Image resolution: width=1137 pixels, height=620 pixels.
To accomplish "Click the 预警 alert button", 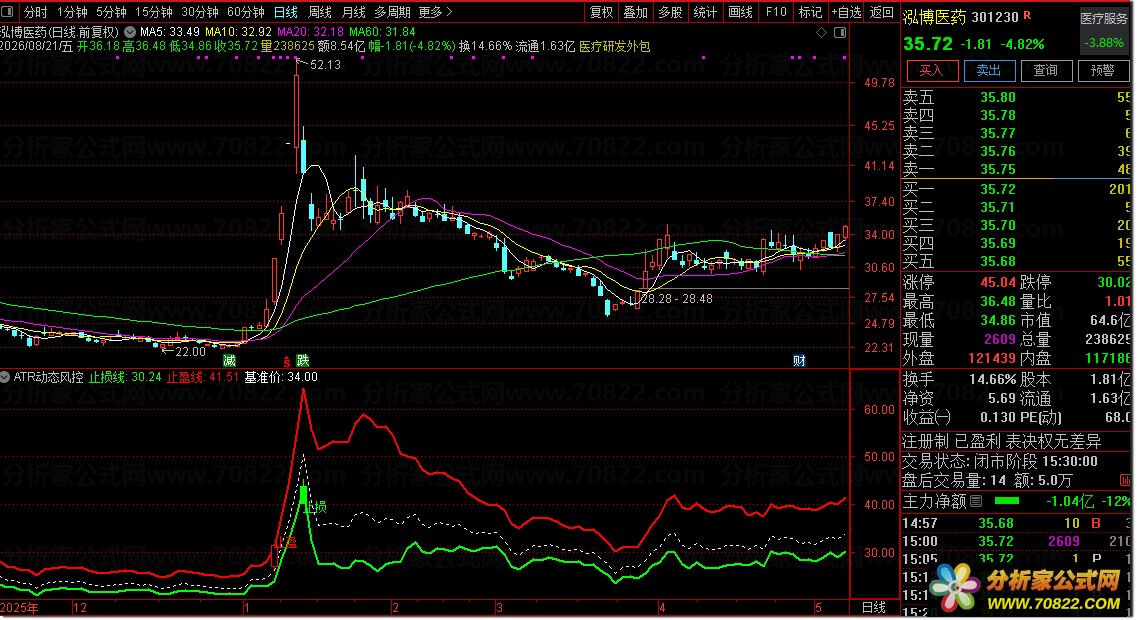I will point(1104,70).
